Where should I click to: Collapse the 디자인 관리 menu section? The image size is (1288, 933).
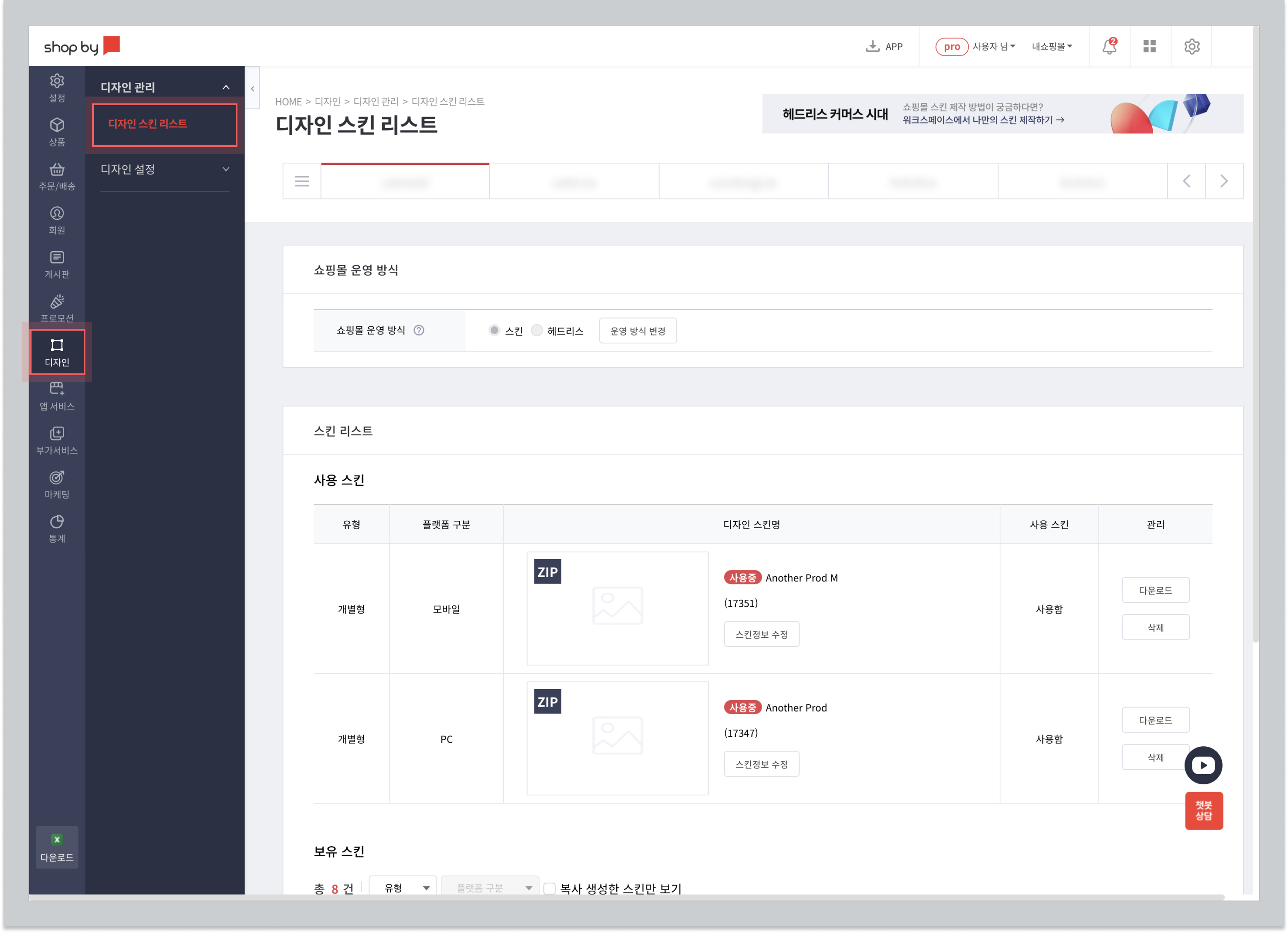pos(226,87)
